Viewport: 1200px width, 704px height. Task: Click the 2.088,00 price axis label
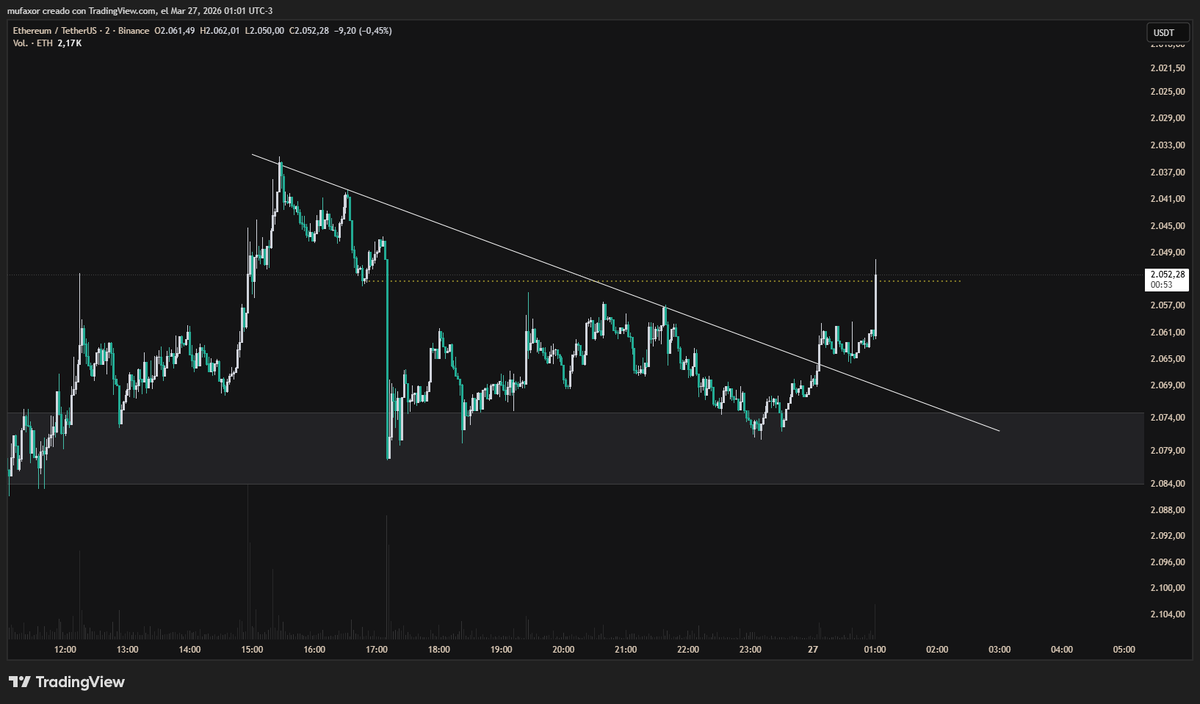click(x=1167, y=510)
